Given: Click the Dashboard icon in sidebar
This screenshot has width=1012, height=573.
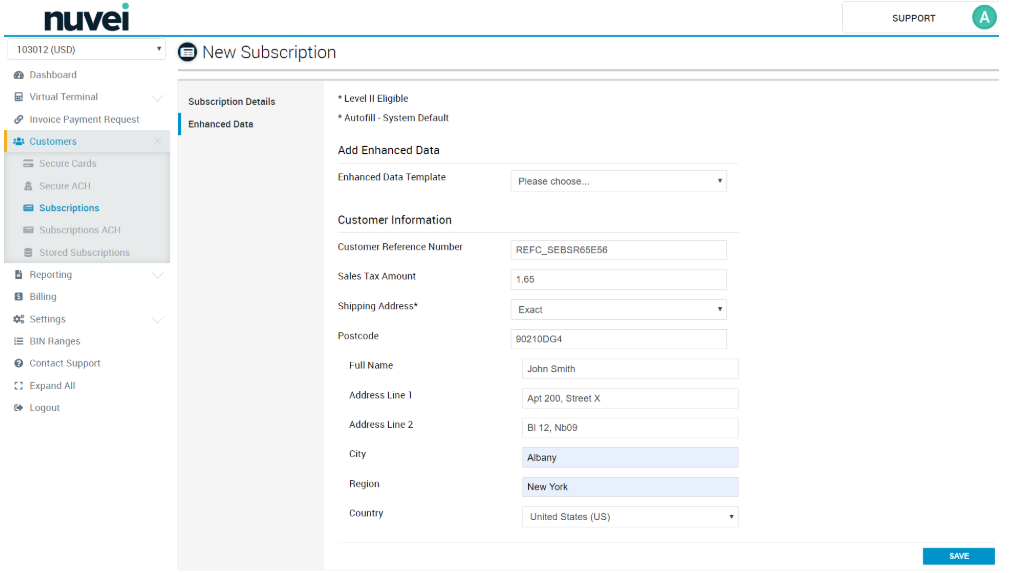Looking at the screenshot, I should [18, 75].
